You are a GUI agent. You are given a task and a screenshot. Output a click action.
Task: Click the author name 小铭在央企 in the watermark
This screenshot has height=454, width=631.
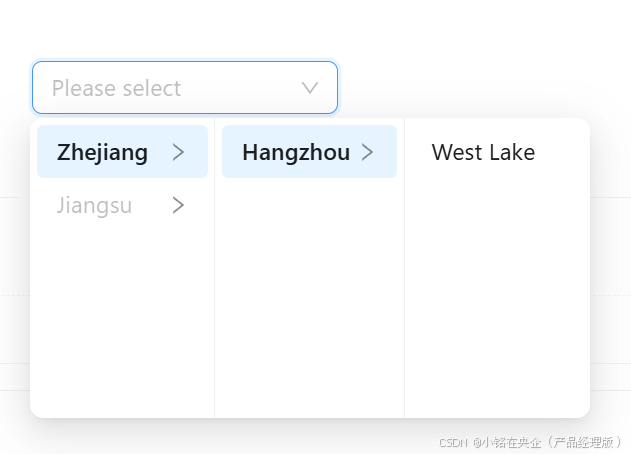pos(509,441)
